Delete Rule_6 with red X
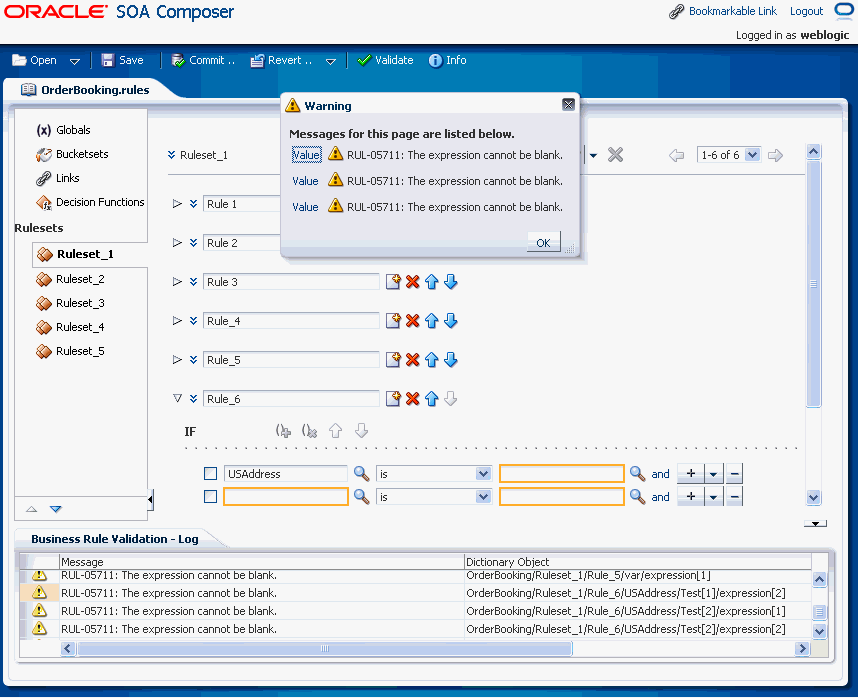 click(413, 399)
